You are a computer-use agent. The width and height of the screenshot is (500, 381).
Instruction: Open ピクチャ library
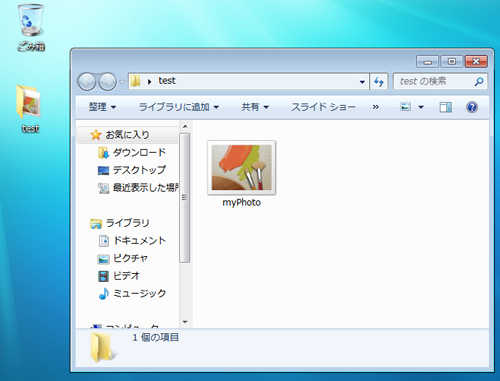(130, 258)
